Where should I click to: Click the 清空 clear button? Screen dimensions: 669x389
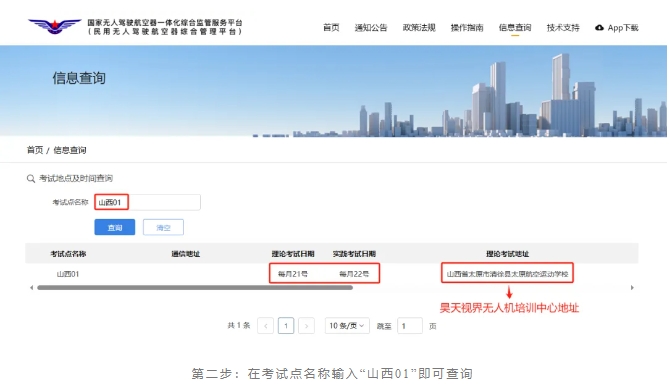tap(163, 227)
